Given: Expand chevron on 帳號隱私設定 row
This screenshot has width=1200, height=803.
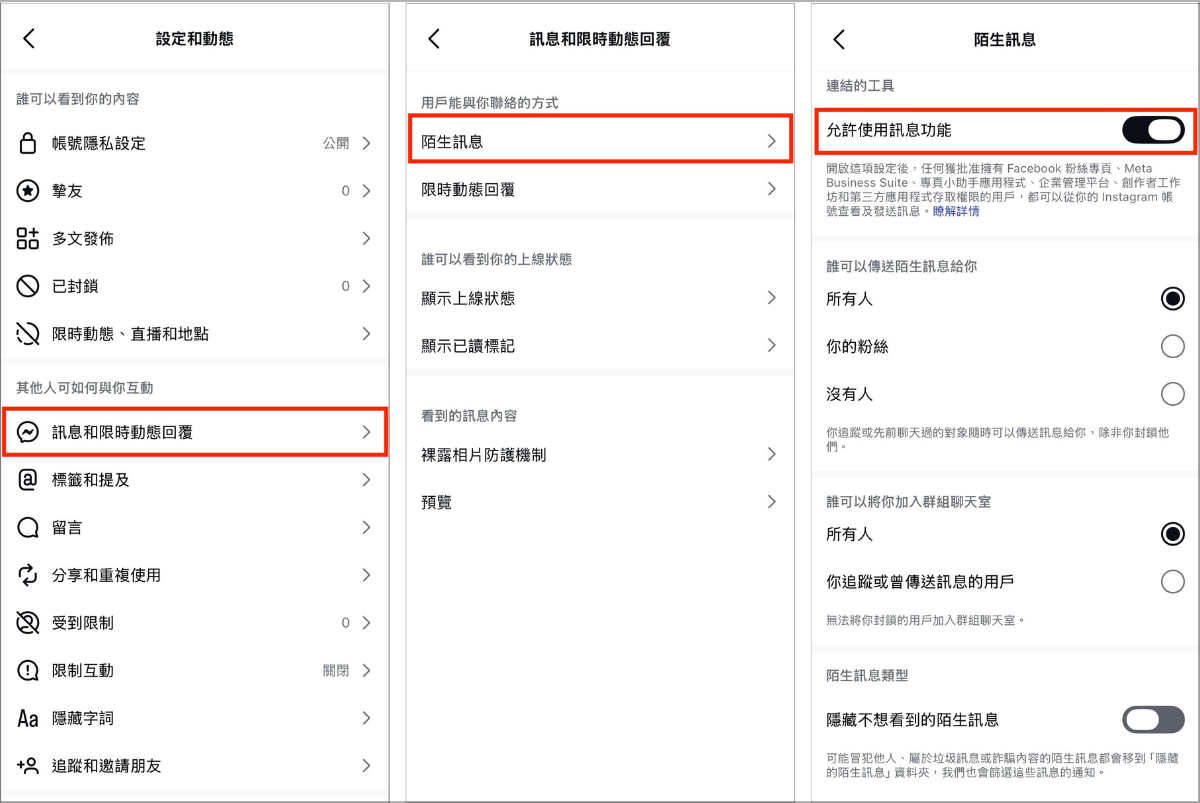Looking at the screenshot, I should point(366,143).
